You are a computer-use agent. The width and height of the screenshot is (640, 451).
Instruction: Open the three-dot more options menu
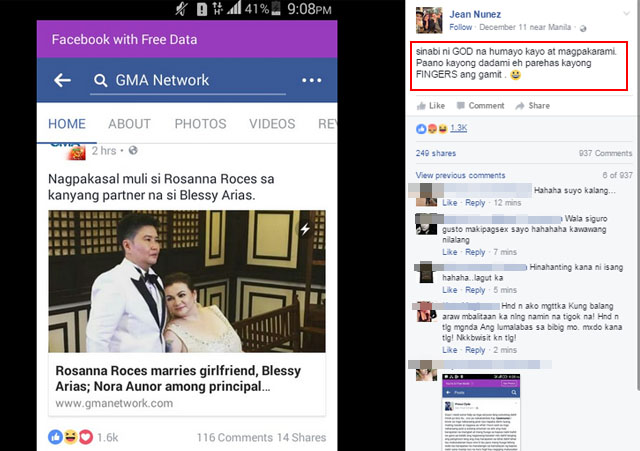click(x=311, y=80)
